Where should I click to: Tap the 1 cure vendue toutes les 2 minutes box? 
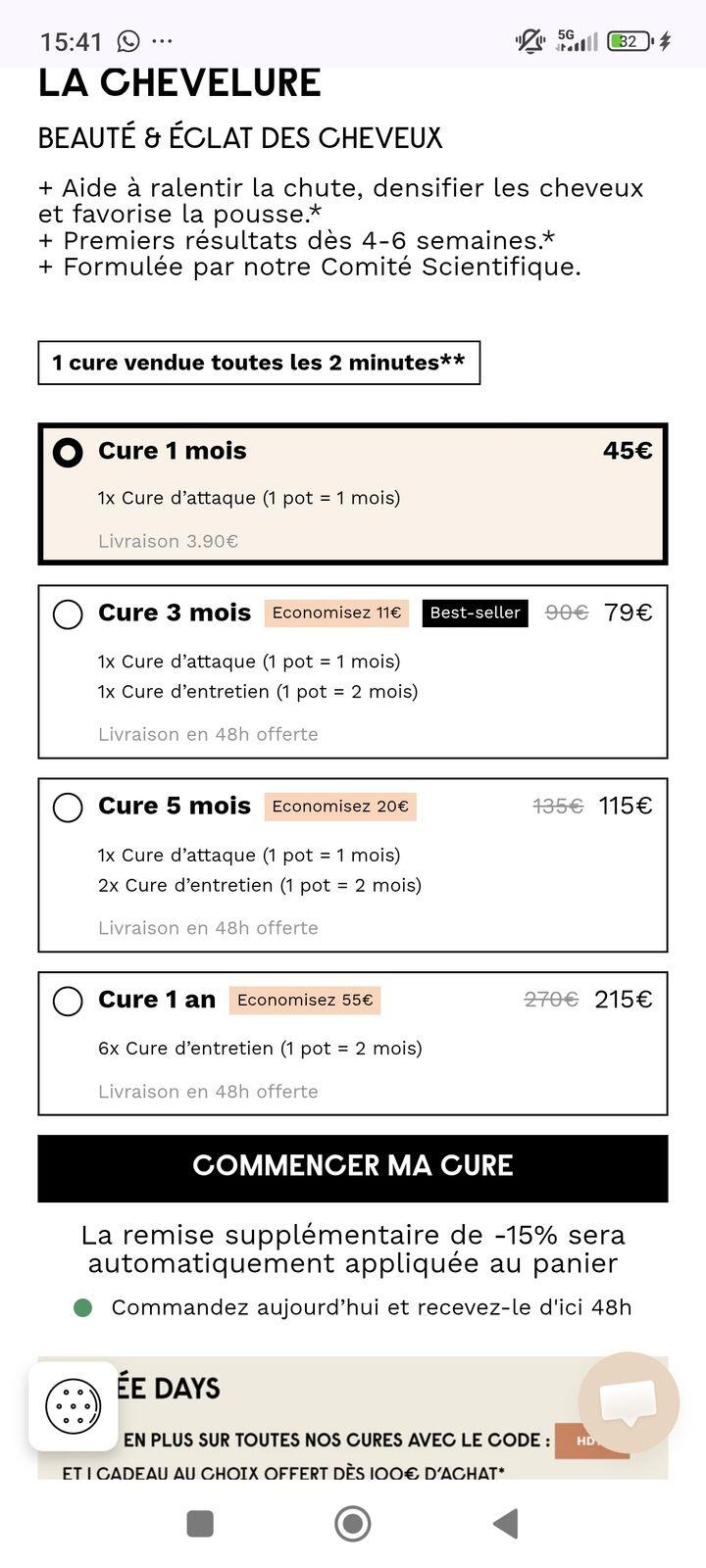[x=259, y=363]
